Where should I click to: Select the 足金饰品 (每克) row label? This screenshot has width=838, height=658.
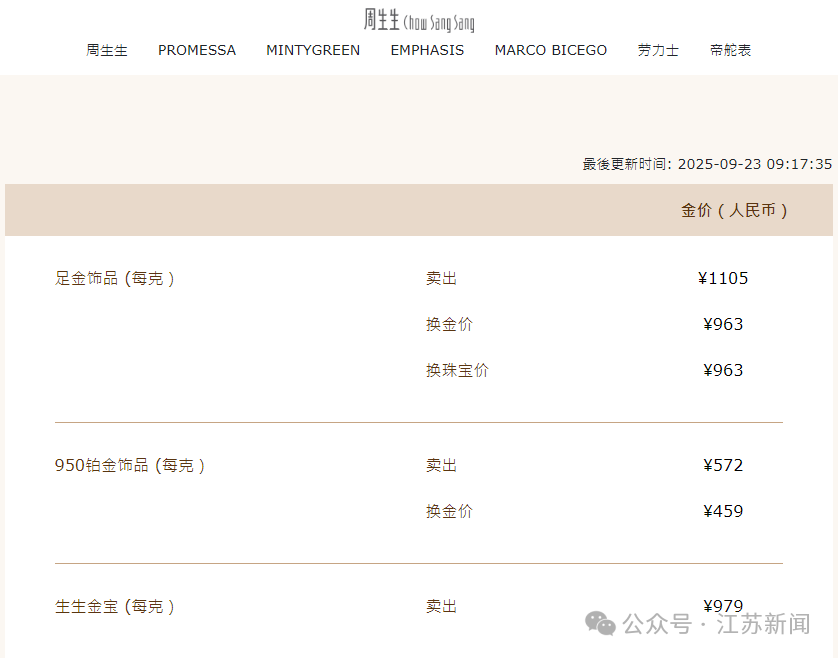coord(115,279)
